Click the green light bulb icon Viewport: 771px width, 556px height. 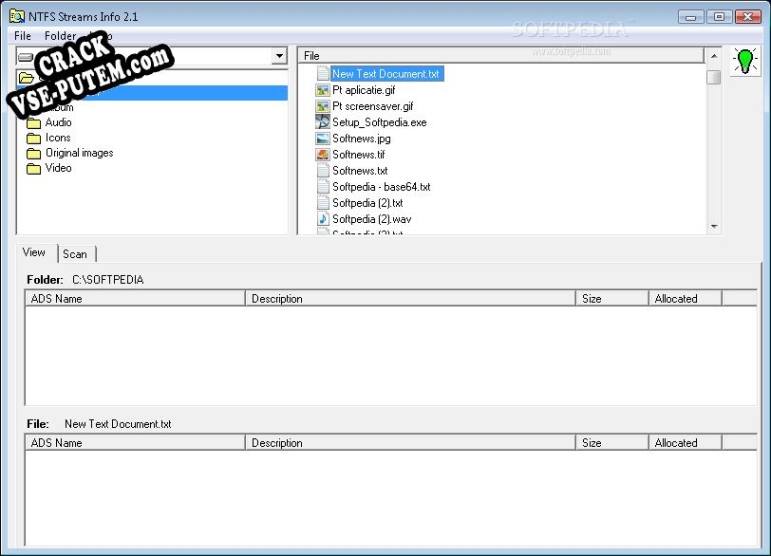coord(745,61)
